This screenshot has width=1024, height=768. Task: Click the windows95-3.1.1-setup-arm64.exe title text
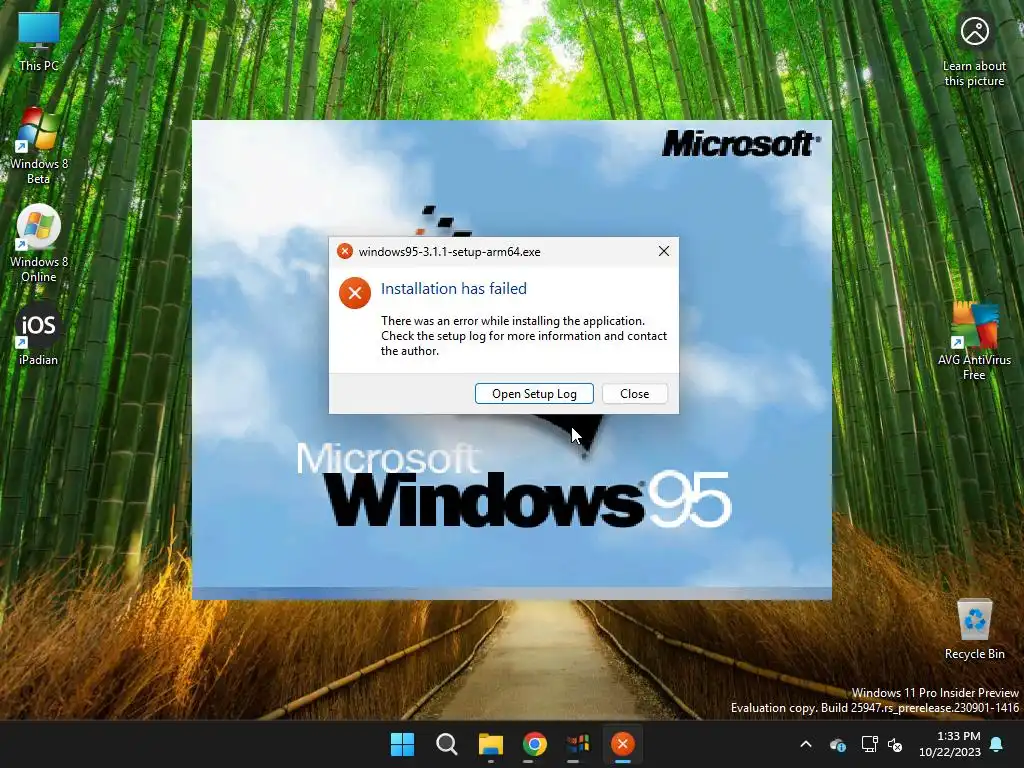coord(449,252)
